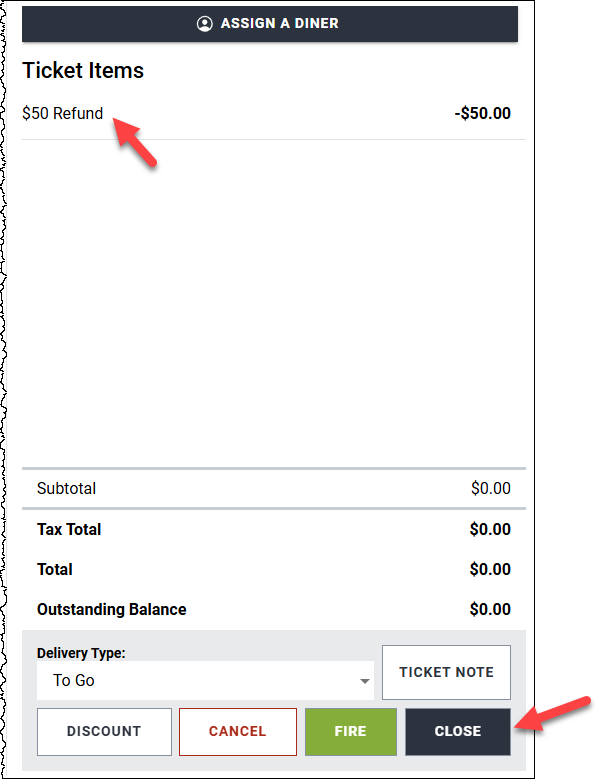
Task: Close the ticket using the dark button
Action: [x=458, y=732]
